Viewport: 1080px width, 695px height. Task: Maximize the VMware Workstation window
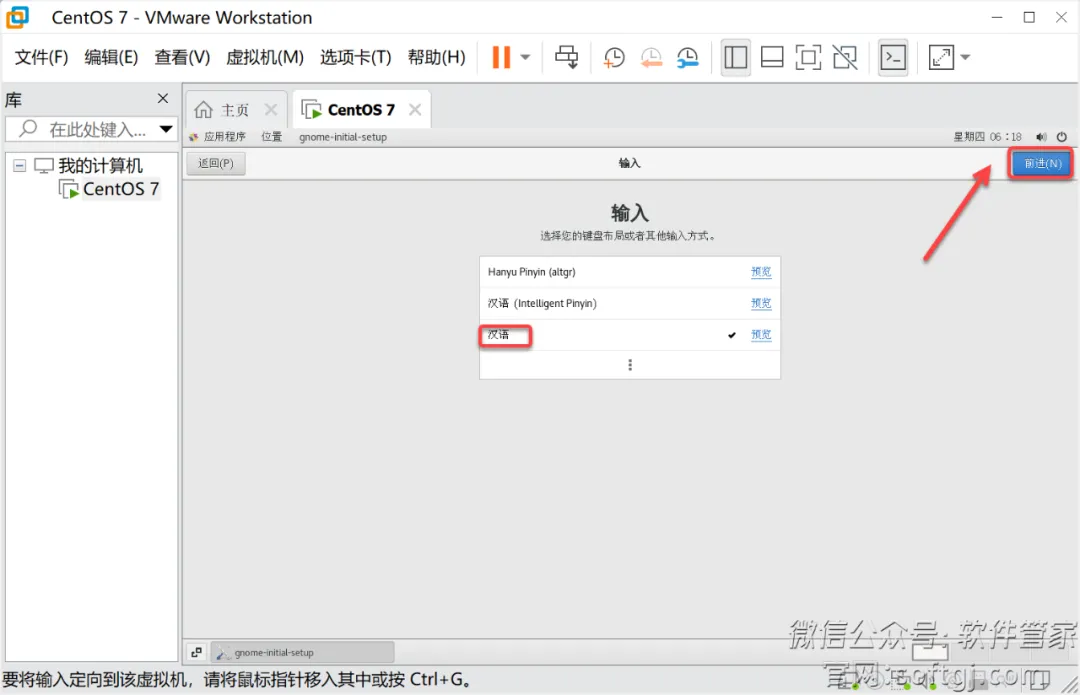coord(1029,17)
